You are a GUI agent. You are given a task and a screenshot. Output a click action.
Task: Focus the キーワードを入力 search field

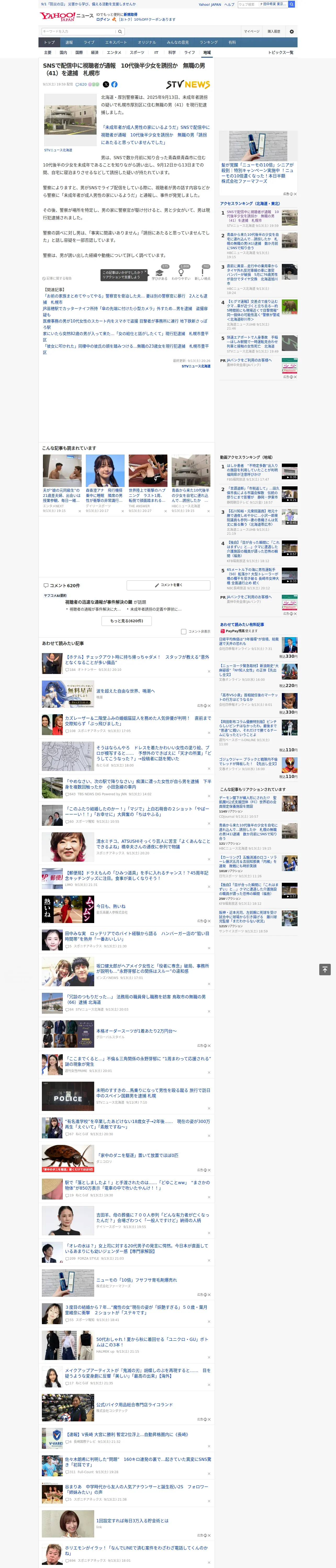pyautogui.click(x=79, y=32)
